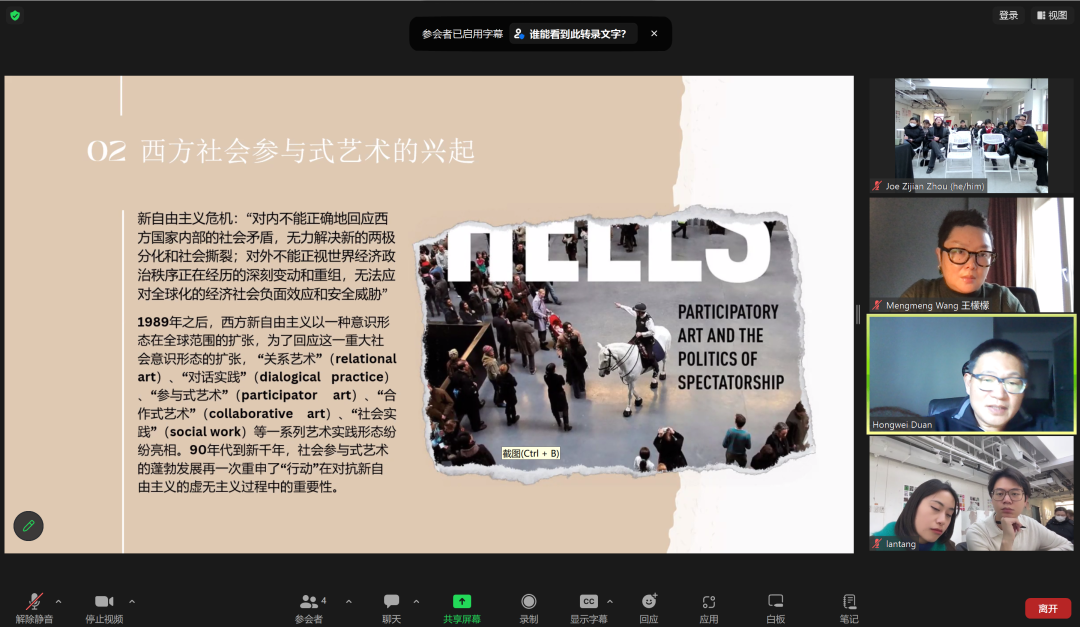Screen dimensions: 1080x627
Task: Open 回应 reactions emoji menu
Action: tap(649, 608)
